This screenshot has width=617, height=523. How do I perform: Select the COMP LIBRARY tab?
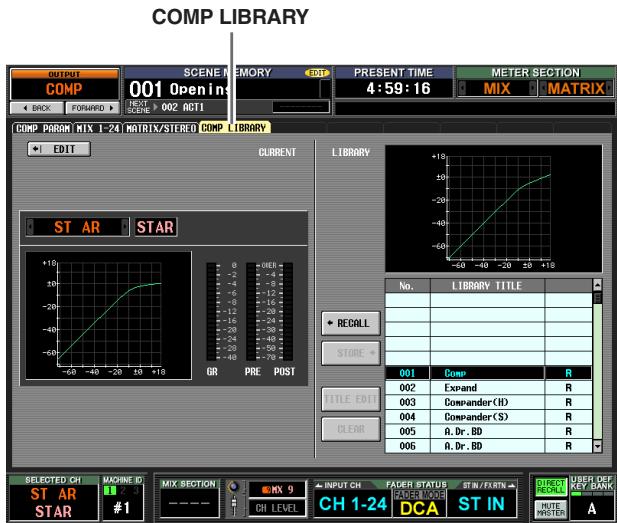coord(234,128)
